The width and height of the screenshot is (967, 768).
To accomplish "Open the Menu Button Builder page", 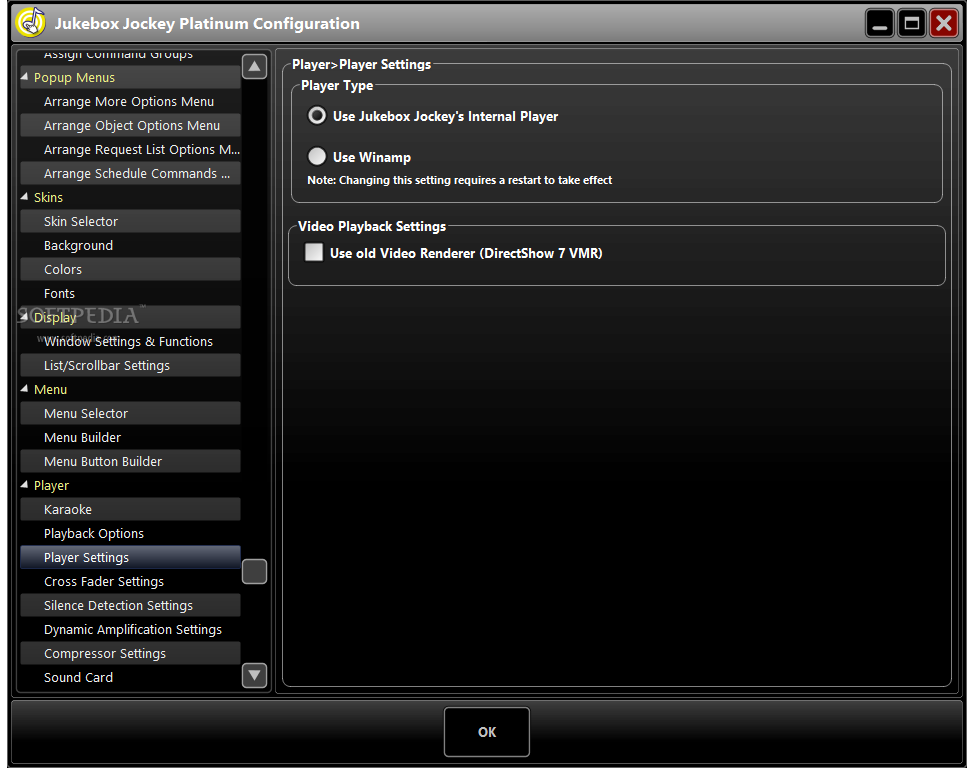I will point(130,461).
